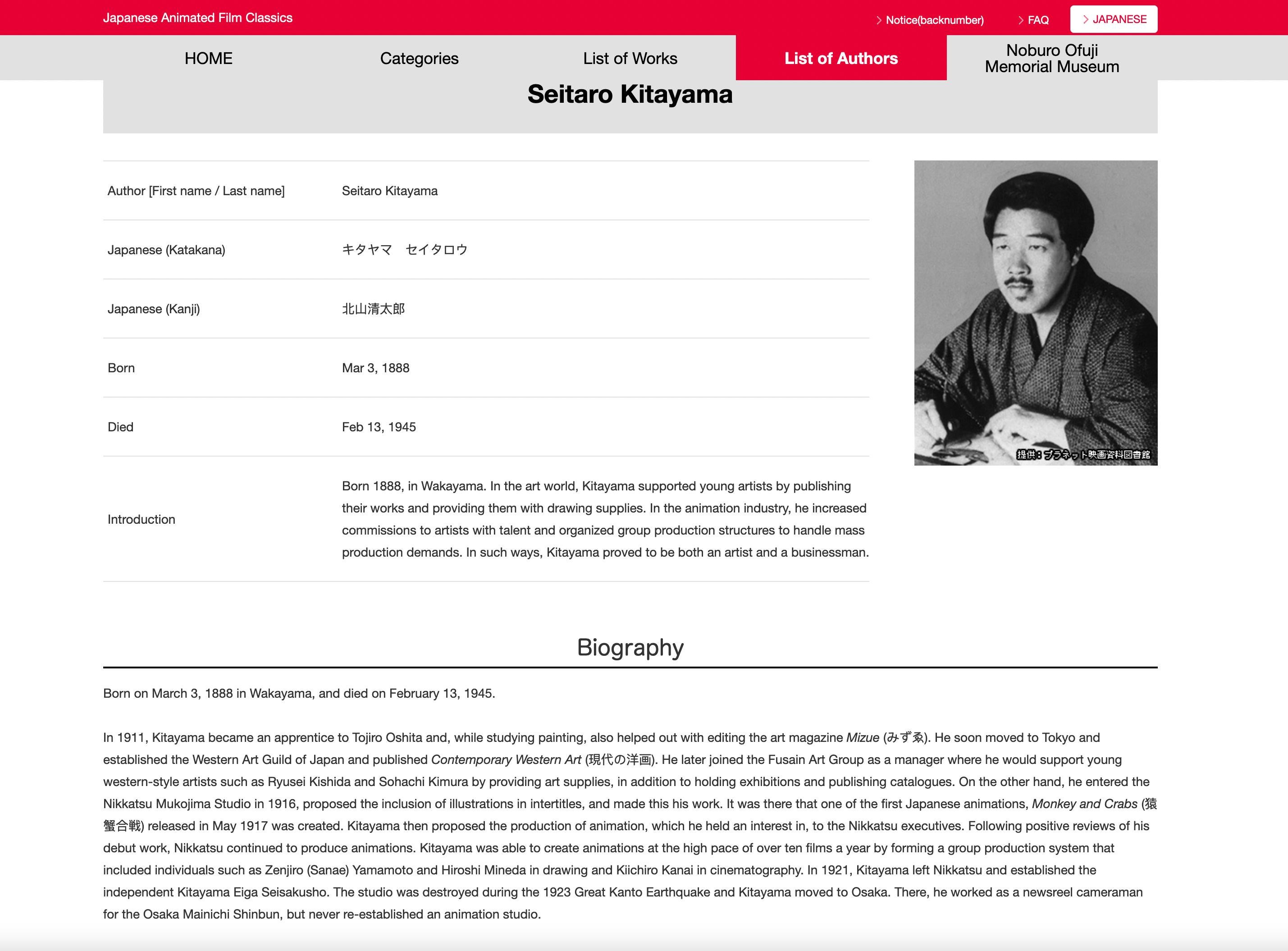The image size is (1288, 951).
Task: Click the Introduction row label
Action: click(141, 519)
